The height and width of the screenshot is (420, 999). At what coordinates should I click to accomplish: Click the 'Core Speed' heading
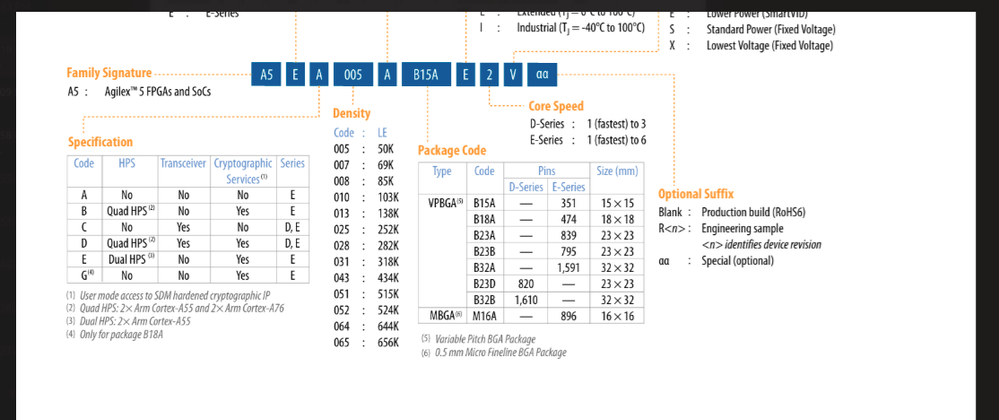click(x=556, y=106)
